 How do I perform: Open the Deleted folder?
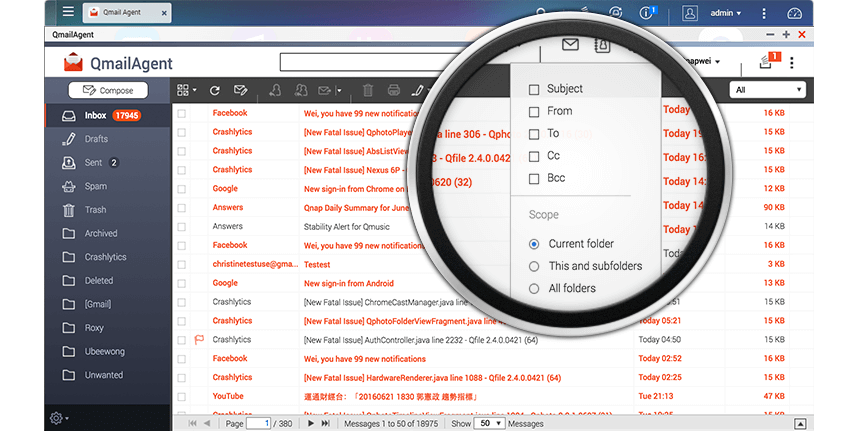tap(108, 281)
